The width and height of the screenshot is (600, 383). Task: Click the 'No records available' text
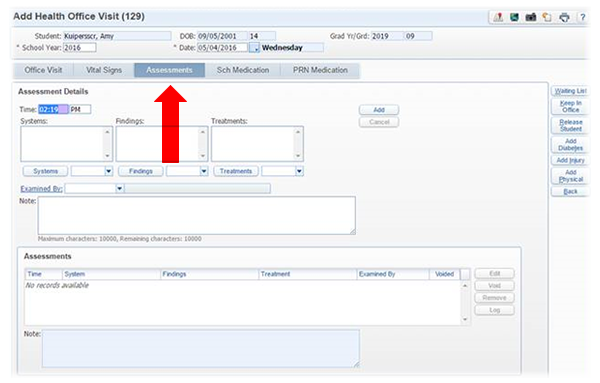pos(57,285)
